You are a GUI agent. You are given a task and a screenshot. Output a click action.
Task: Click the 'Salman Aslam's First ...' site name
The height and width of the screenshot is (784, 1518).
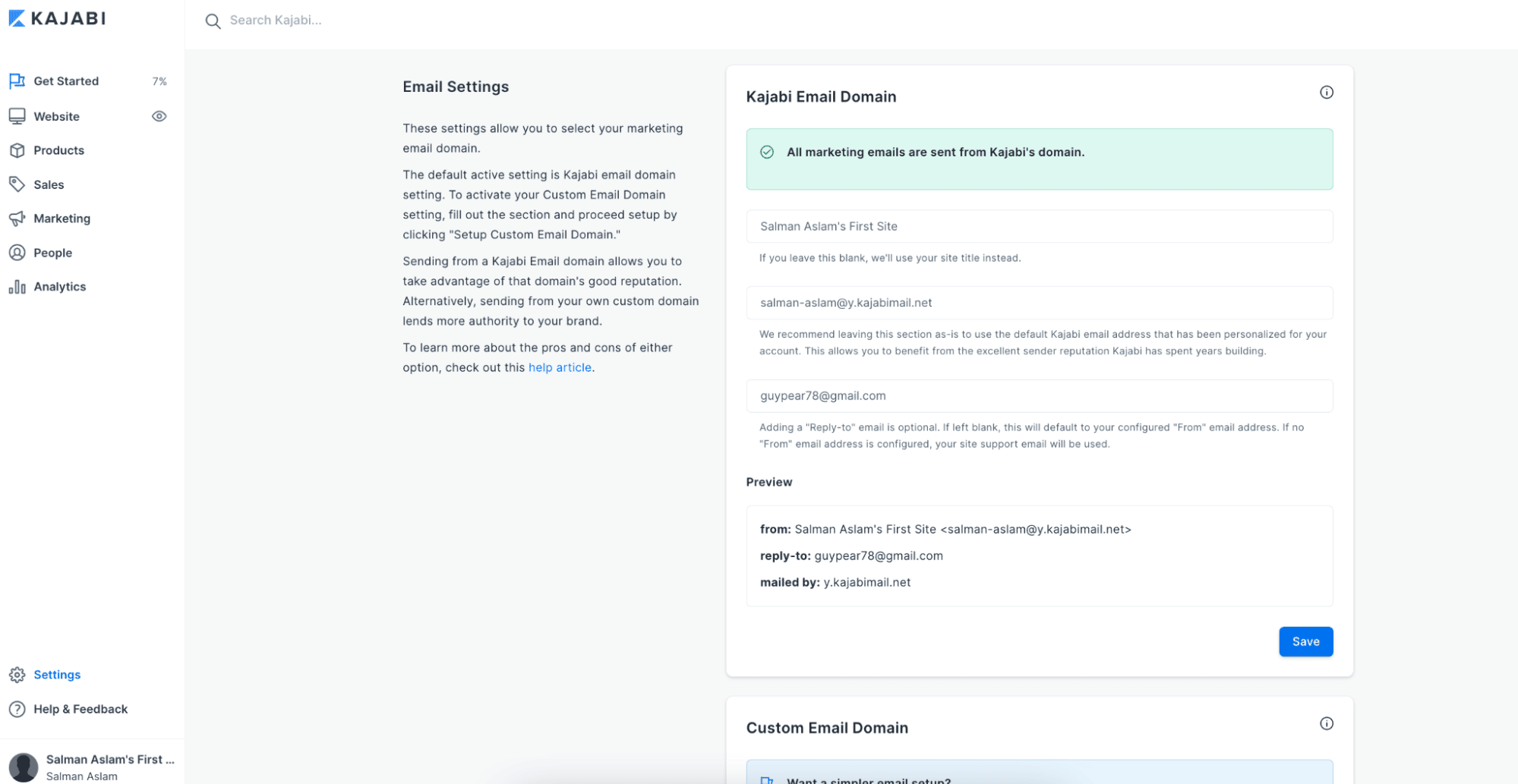pos(110,760)
